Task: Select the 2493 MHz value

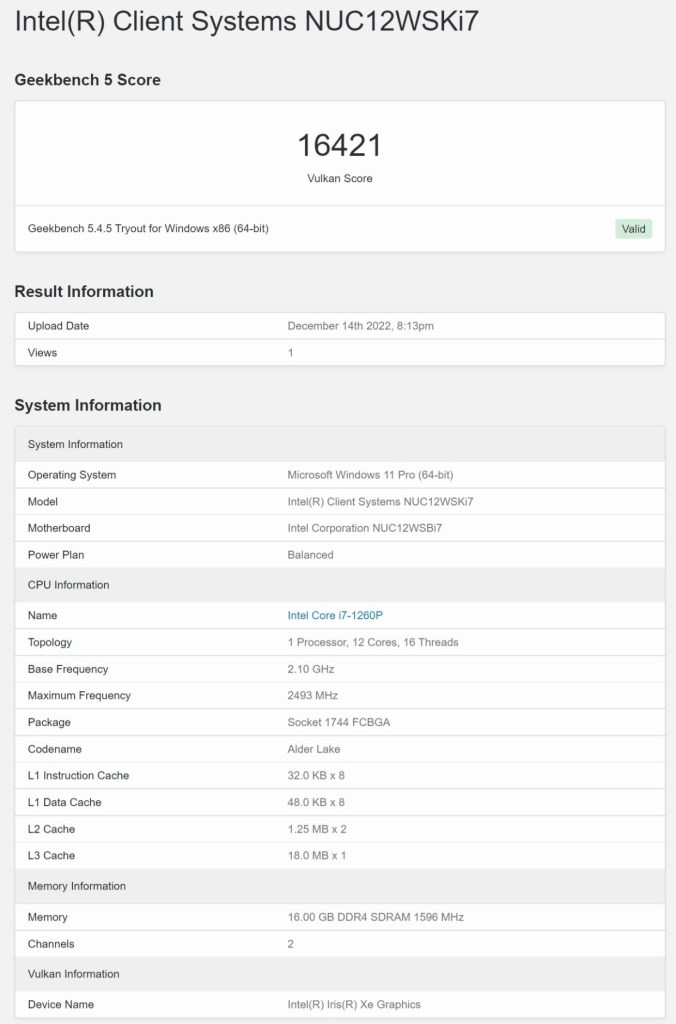Action: click(x=313, y=696)
